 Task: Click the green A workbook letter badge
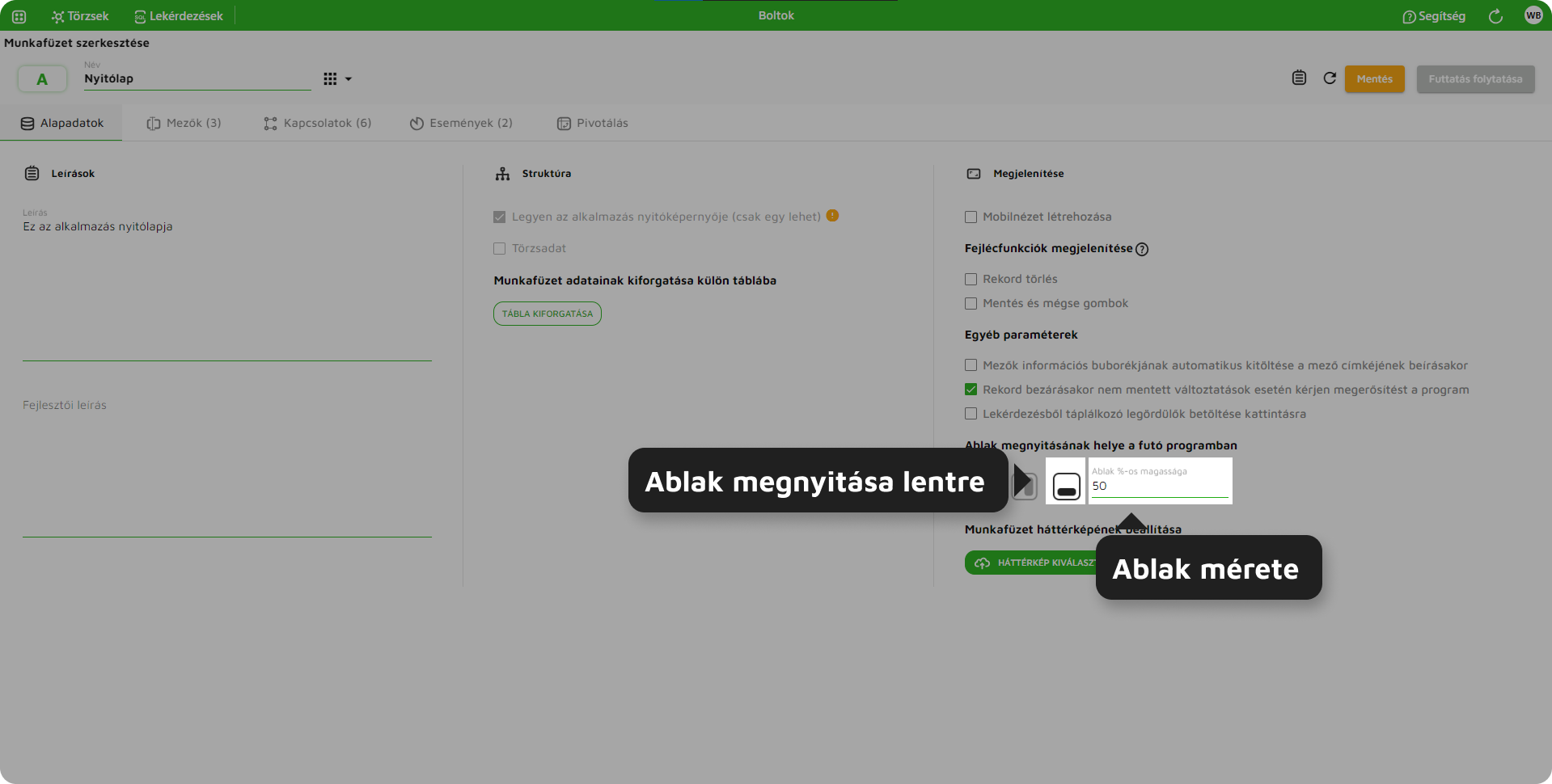tap(42, 79)
